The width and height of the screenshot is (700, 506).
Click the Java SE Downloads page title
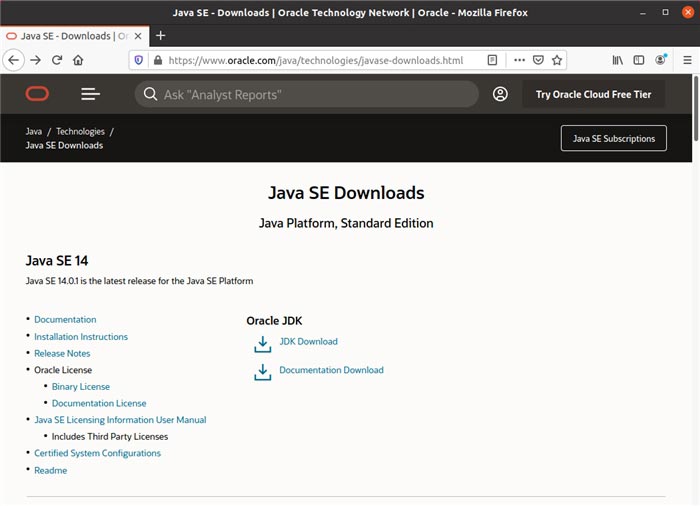point(346,193)
